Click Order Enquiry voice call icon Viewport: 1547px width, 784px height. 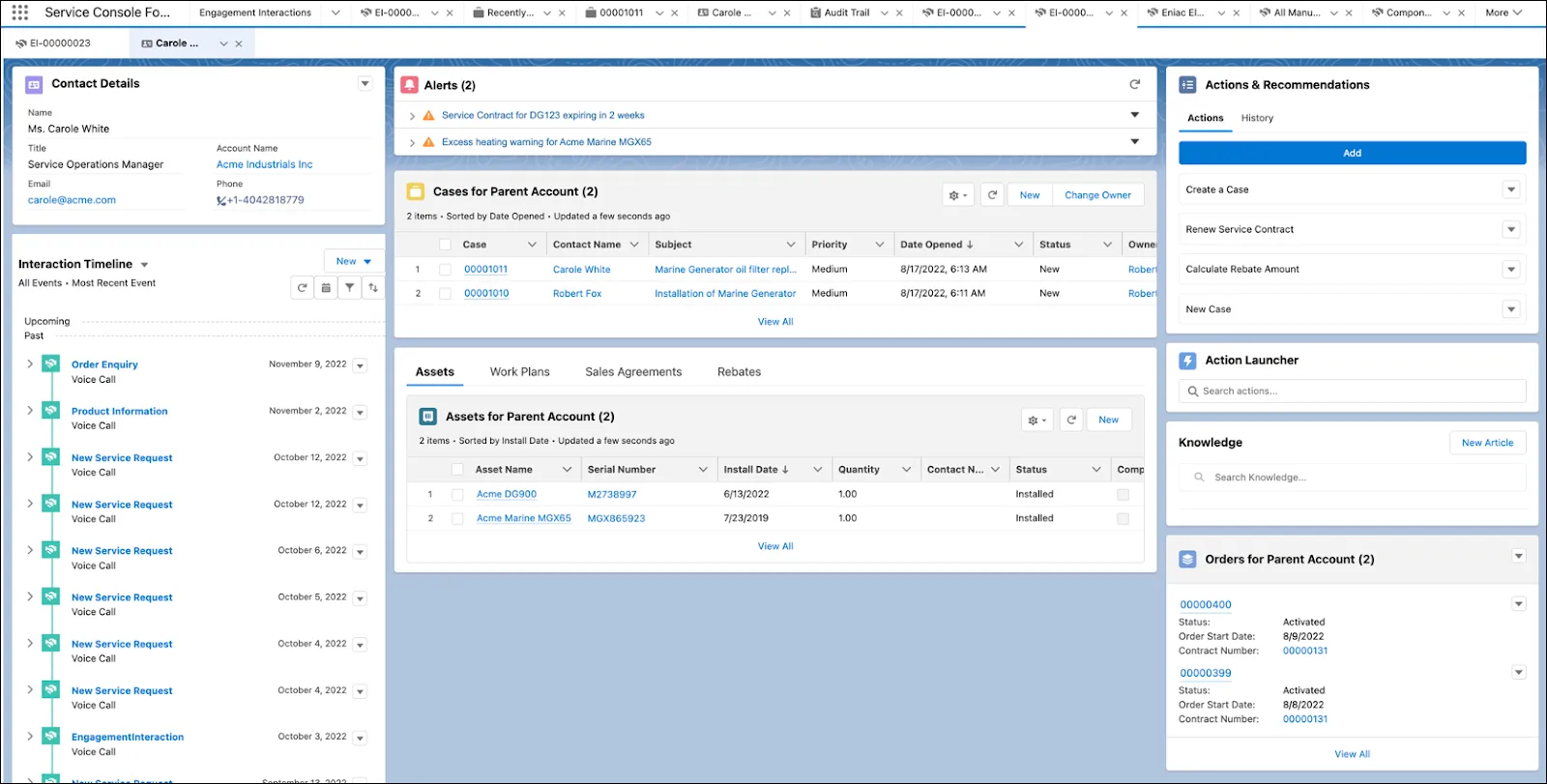click(51, 363)
